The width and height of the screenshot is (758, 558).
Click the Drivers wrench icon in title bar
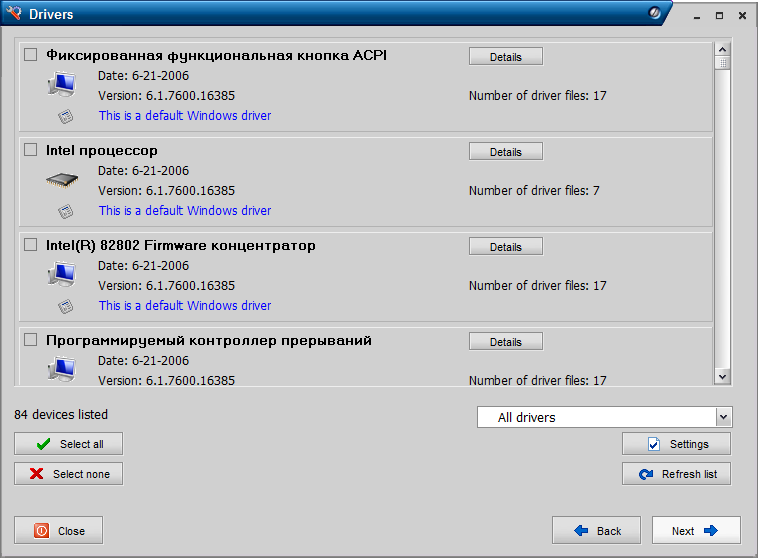14,13
